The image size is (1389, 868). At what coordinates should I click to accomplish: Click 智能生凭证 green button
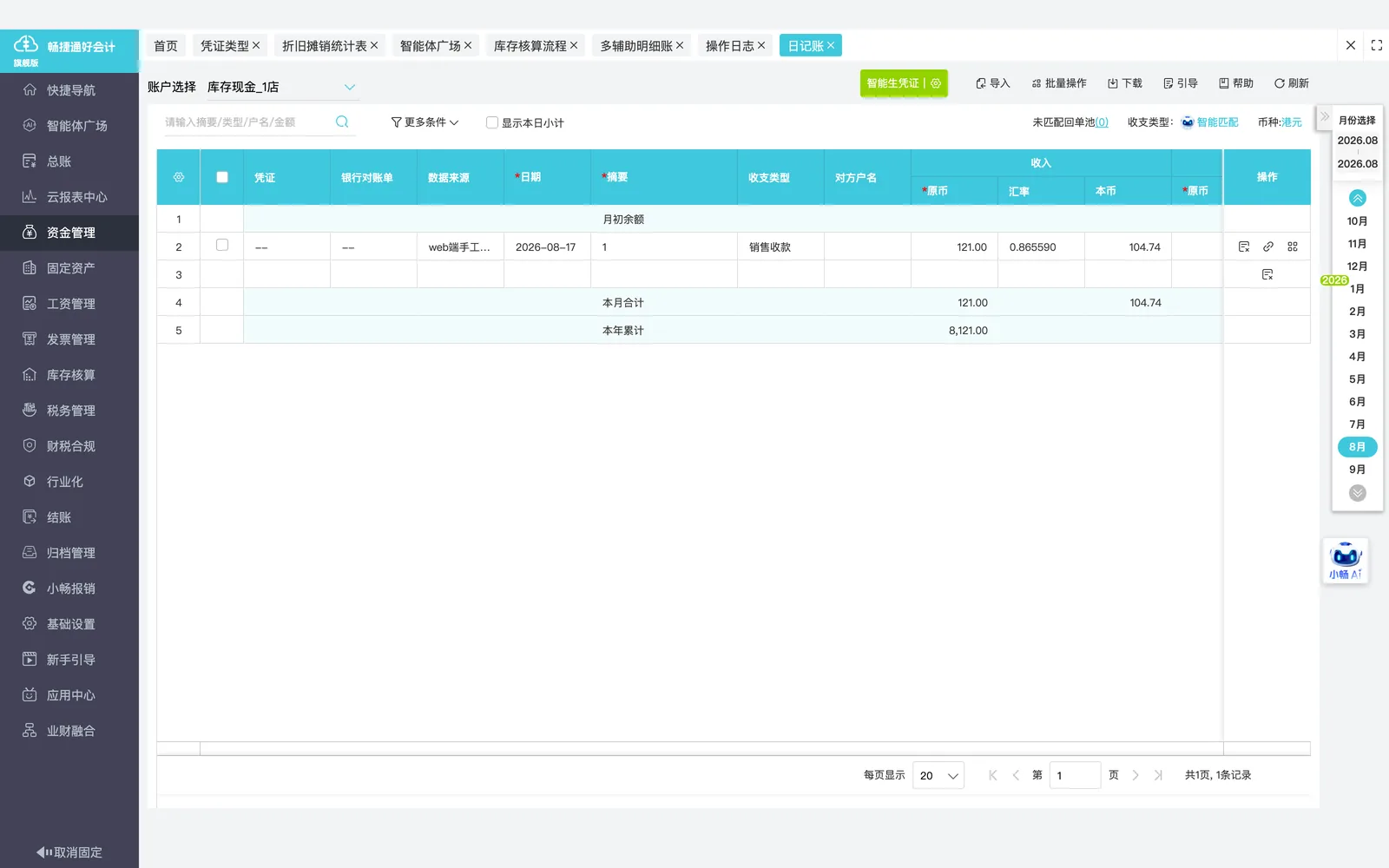pyautogui.click(x=893, y=83)
